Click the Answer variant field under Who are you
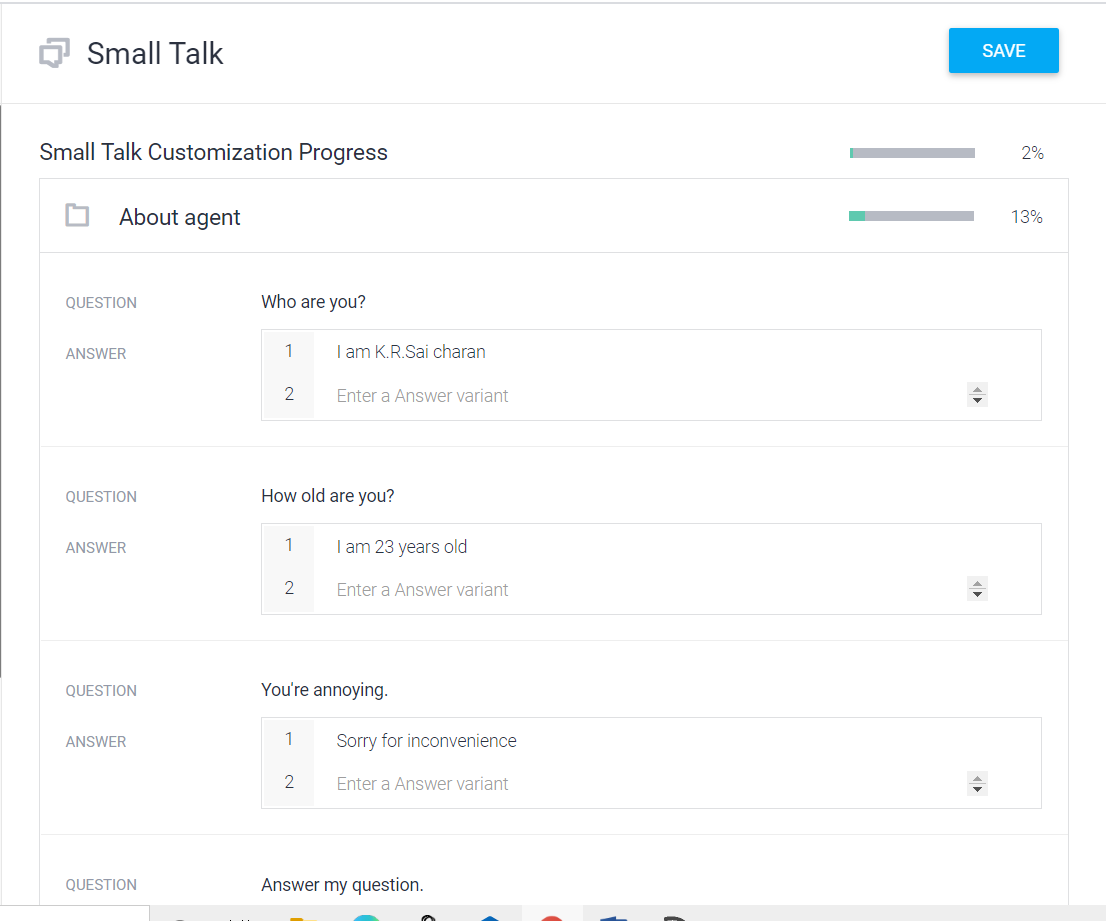 422,395
